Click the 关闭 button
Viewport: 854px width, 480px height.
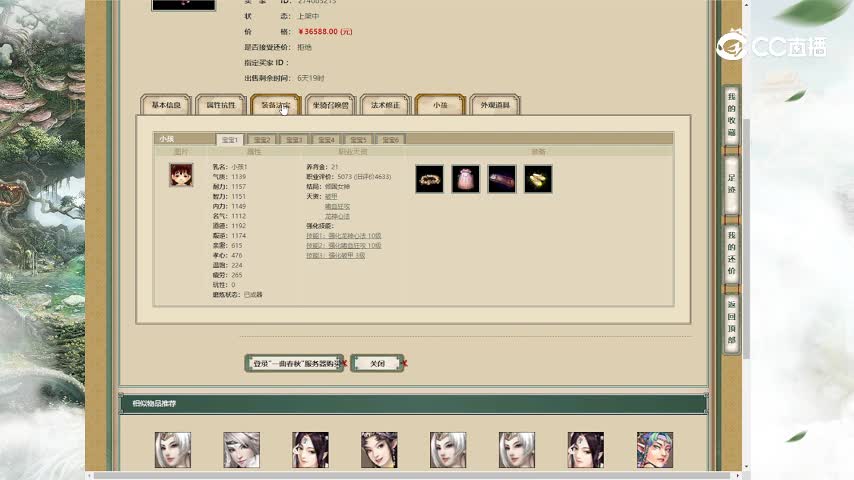click(377, 363)
